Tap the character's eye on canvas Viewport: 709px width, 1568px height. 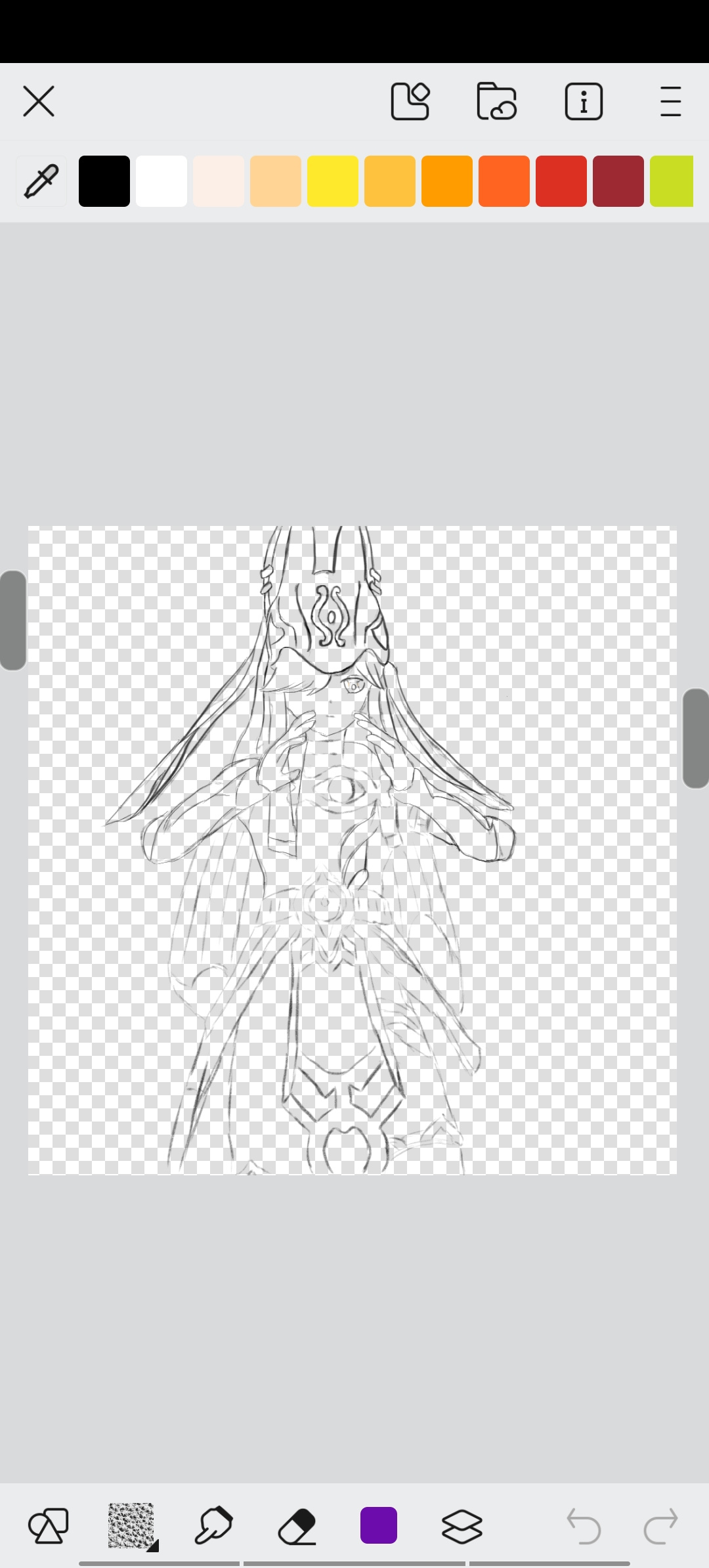pos(353,686)
